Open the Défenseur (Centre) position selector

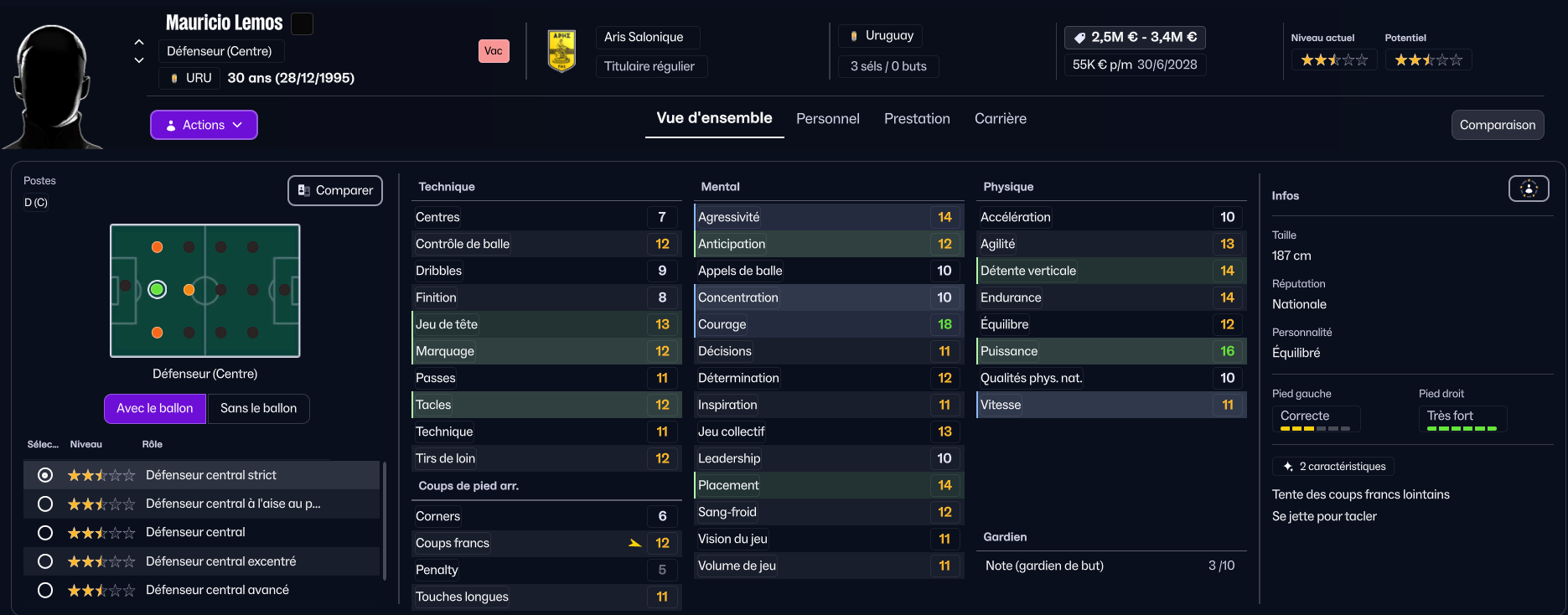220,51
